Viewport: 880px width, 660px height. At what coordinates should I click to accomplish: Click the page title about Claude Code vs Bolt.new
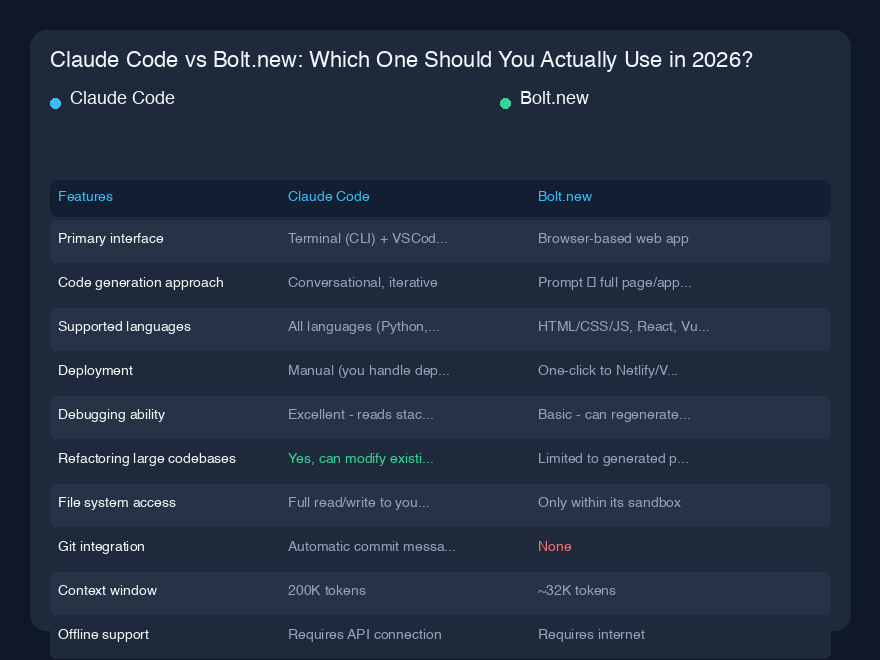coord(401,59)
